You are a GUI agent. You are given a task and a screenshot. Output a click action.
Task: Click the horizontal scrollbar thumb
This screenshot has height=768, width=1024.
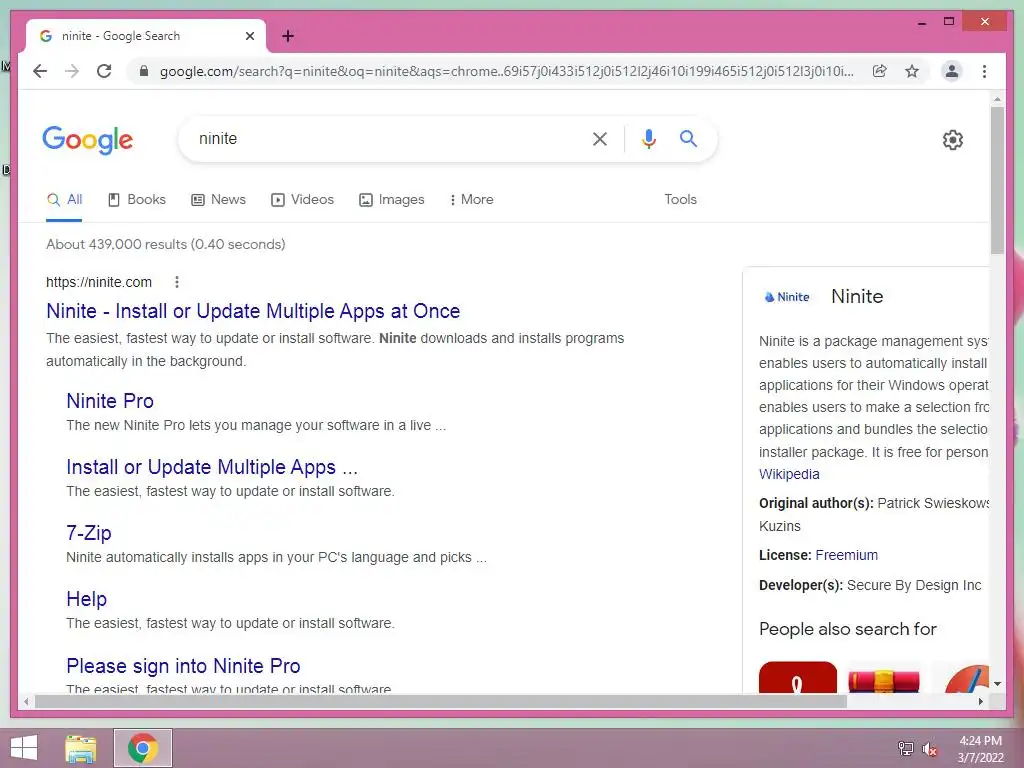pyautogui.click(x=441, y=701)
